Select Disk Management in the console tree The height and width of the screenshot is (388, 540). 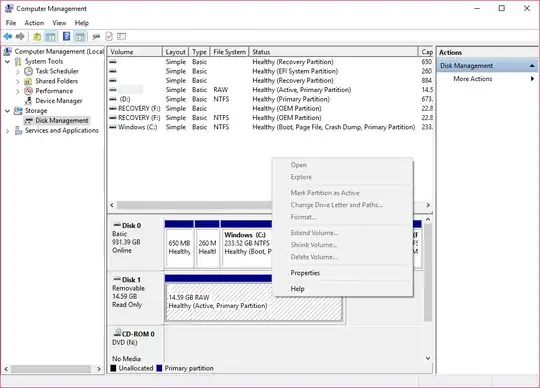[x=62, y=120]
